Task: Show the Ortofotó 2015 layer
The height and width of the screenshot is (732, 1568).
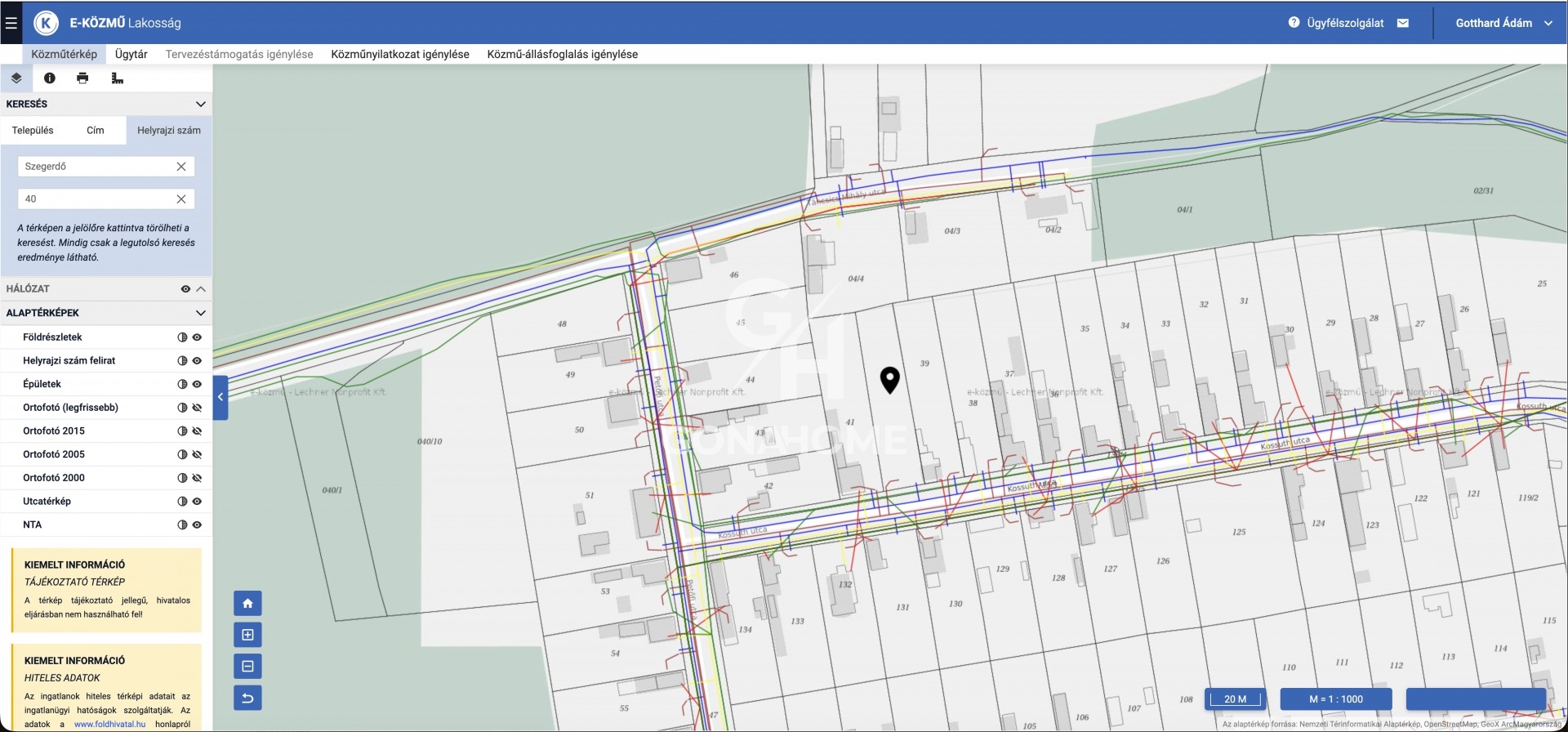Action: (x=197, y=431)
